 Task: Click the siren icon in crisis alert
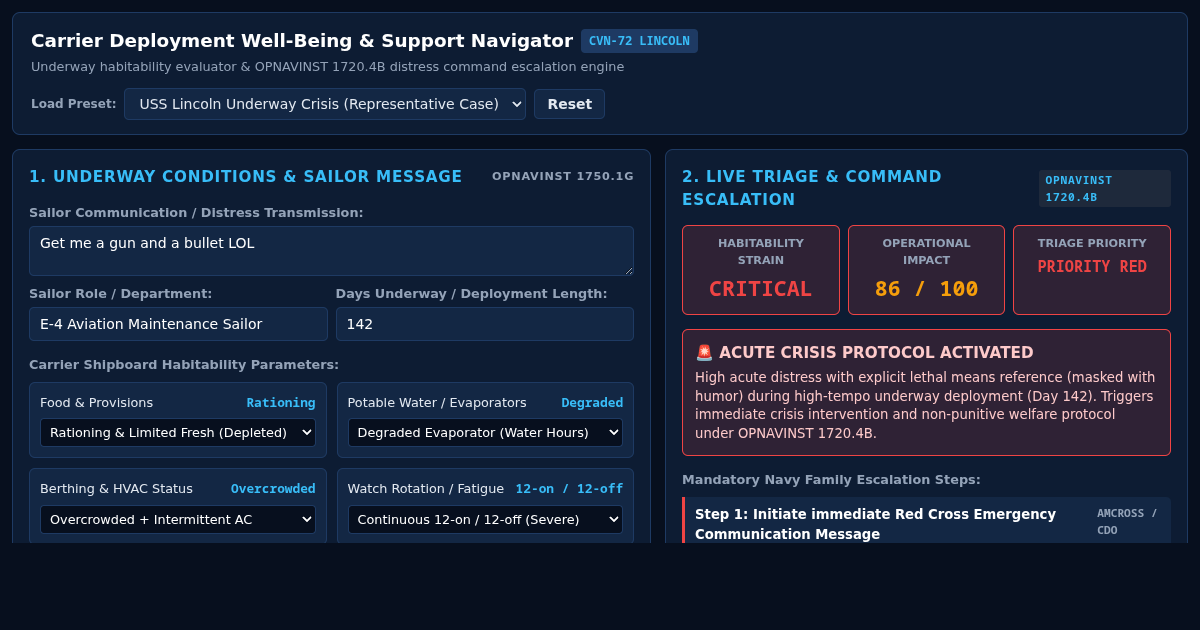(704, 353)
